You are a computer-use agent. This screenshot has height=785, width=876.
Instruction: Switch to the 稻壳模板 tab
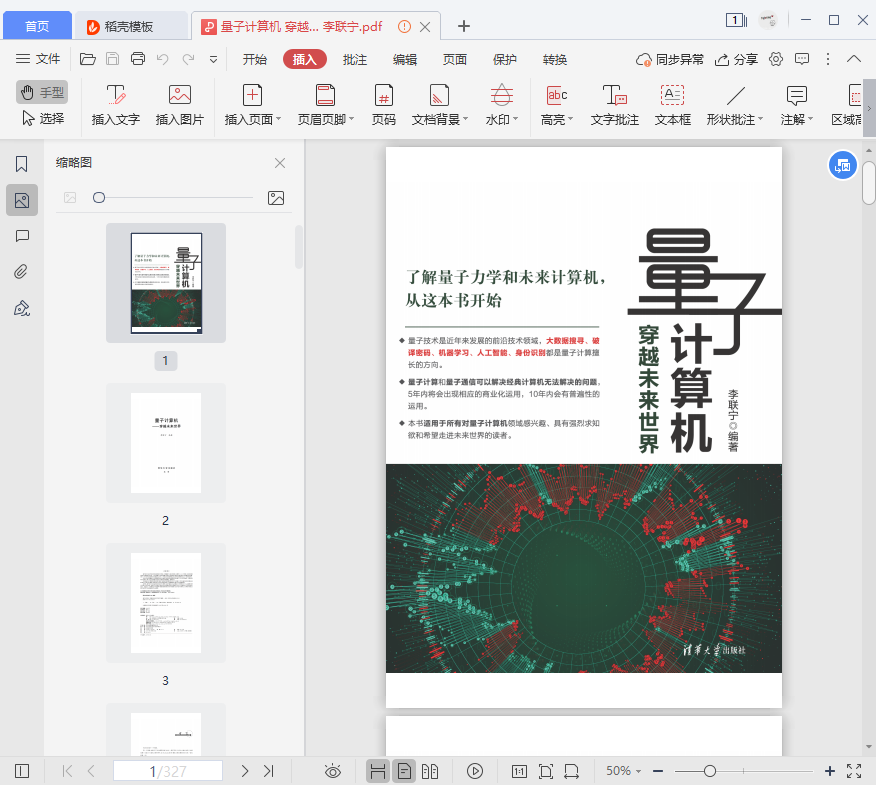click(x=131, y=26)
